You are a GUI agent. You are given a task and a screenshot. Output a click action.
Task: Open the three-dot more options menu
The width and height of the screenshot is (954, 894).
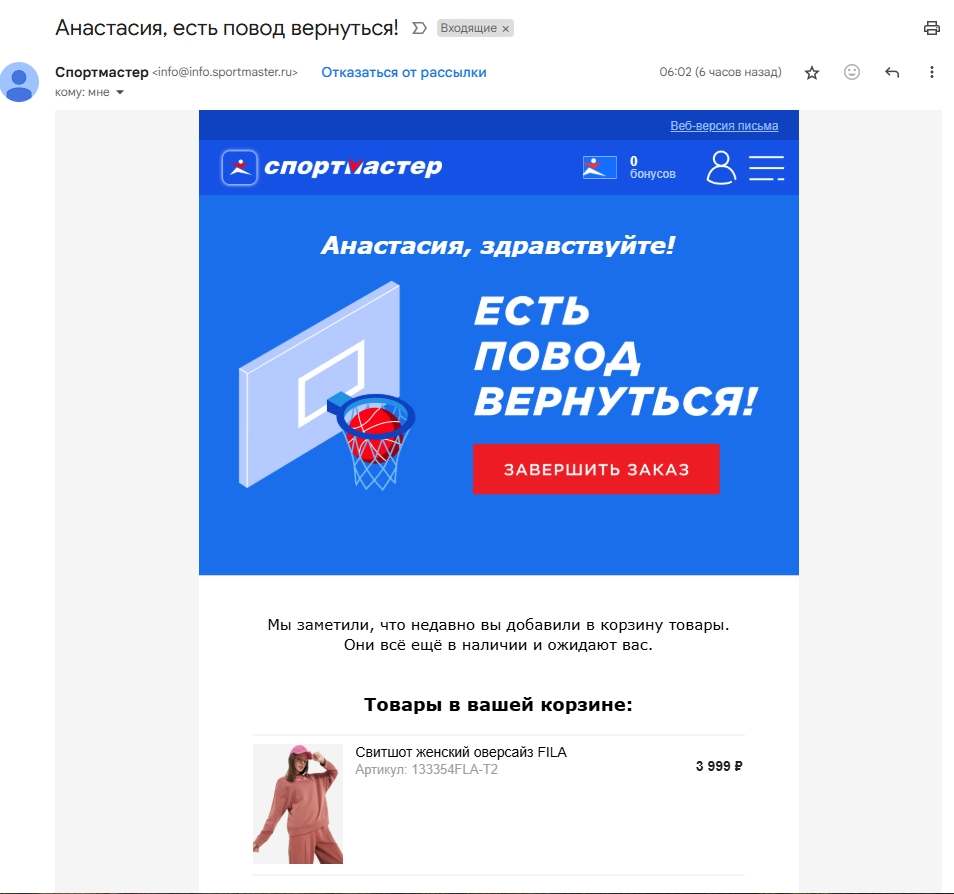(x=931, y=72)
